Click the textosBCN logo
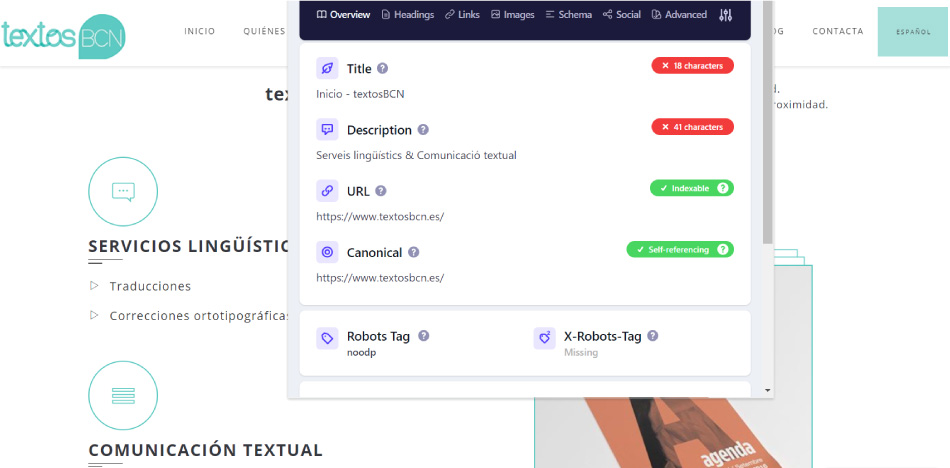Viewport: 950px width, 468px height. click(x=63, y=36)
